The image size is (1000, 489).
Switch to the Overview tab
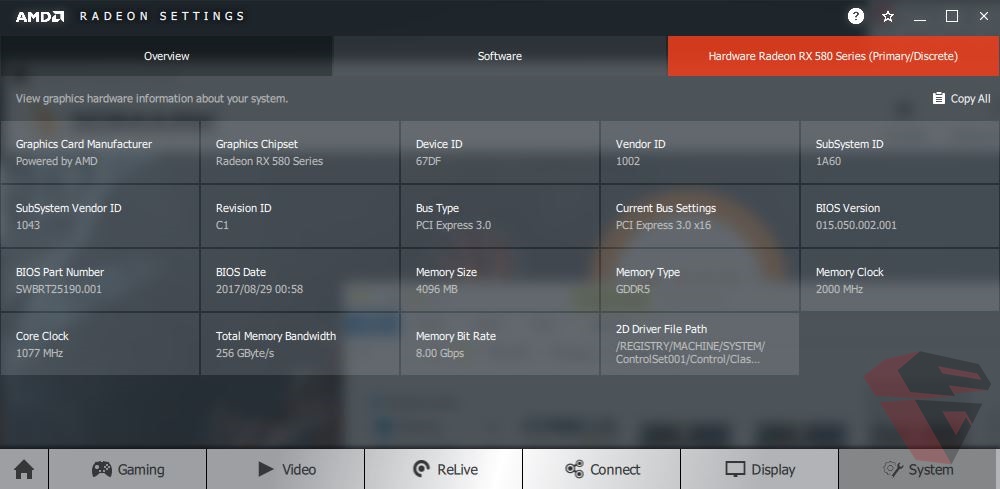pos(166,56)
